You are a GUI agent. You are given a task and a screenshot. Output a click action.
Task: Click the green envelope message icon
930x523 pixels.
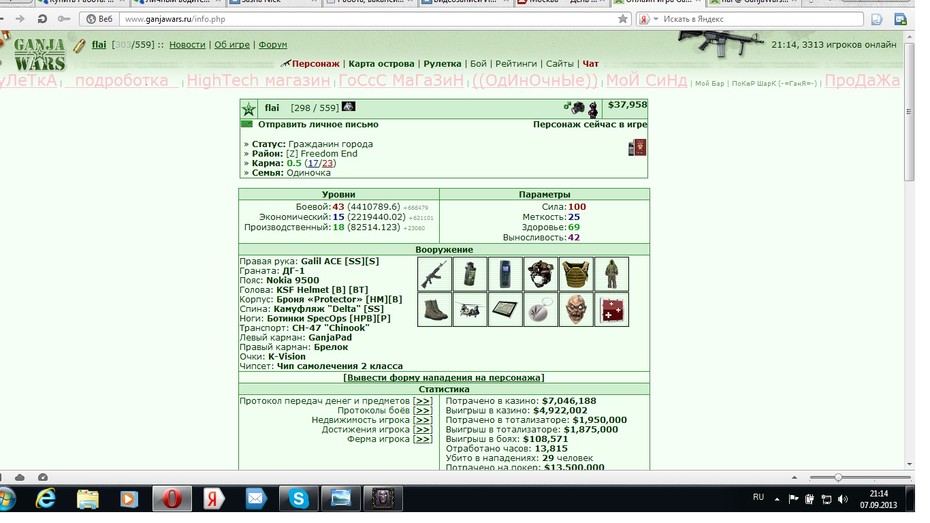pos(247,124)
